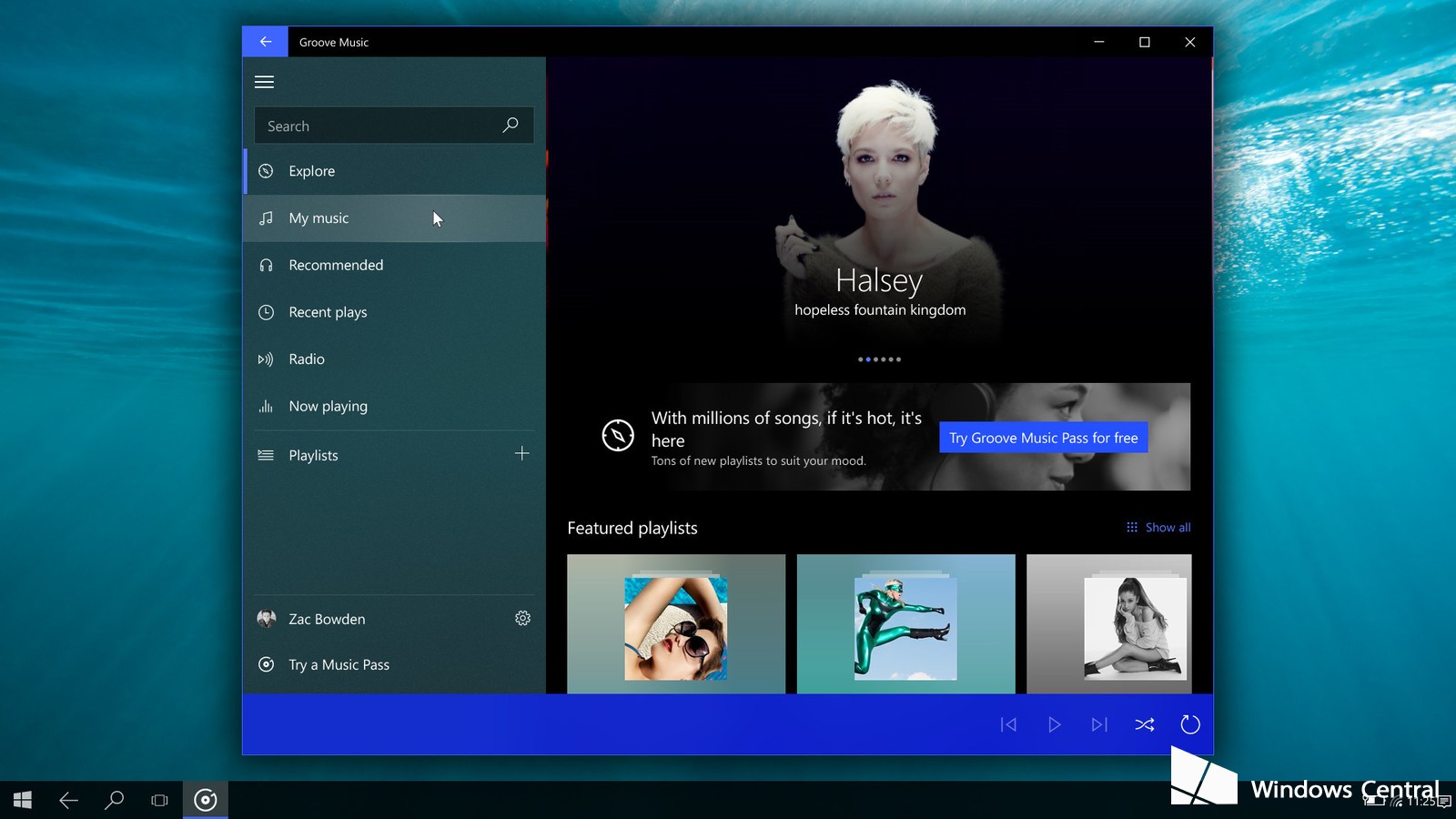The image size is (1456, 819).
Task: Add new playlist with plus icon
Action: [x=521, y=453]
